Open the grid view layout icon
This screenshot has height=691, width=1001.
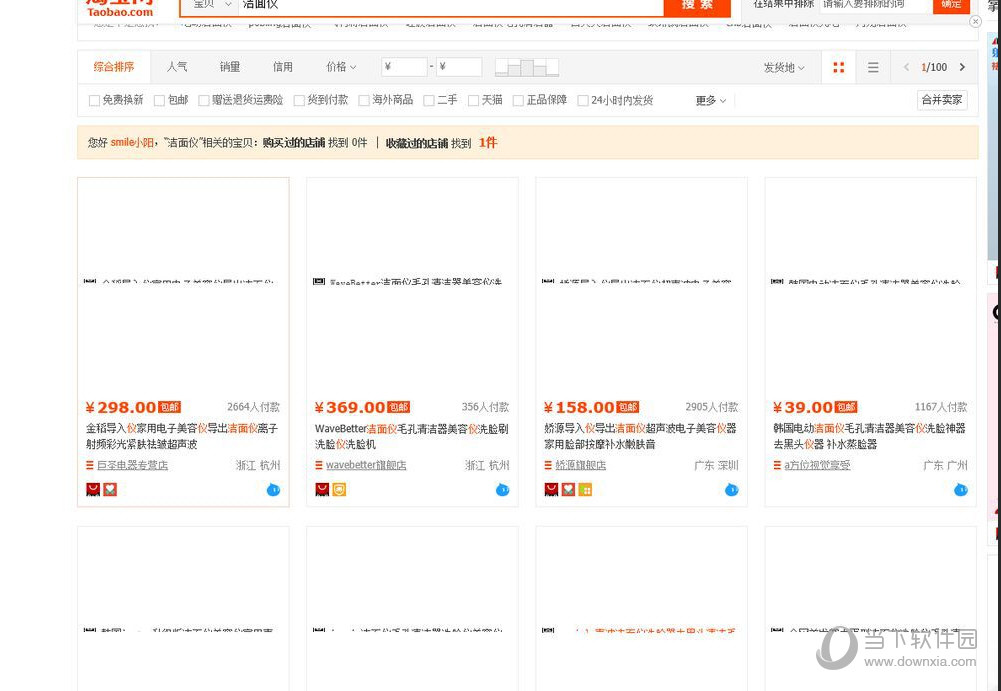tap(839, 67)
